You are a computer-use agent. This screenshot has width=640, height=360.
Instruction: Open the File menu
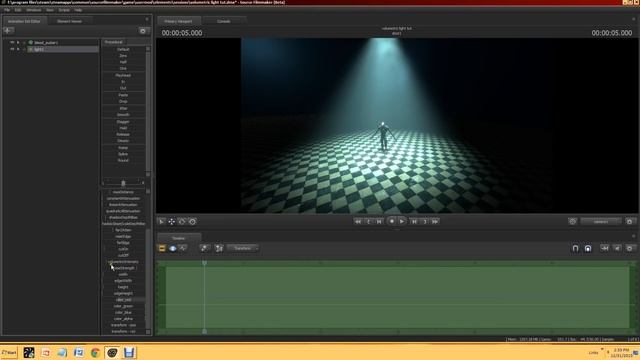pos(7,10)
